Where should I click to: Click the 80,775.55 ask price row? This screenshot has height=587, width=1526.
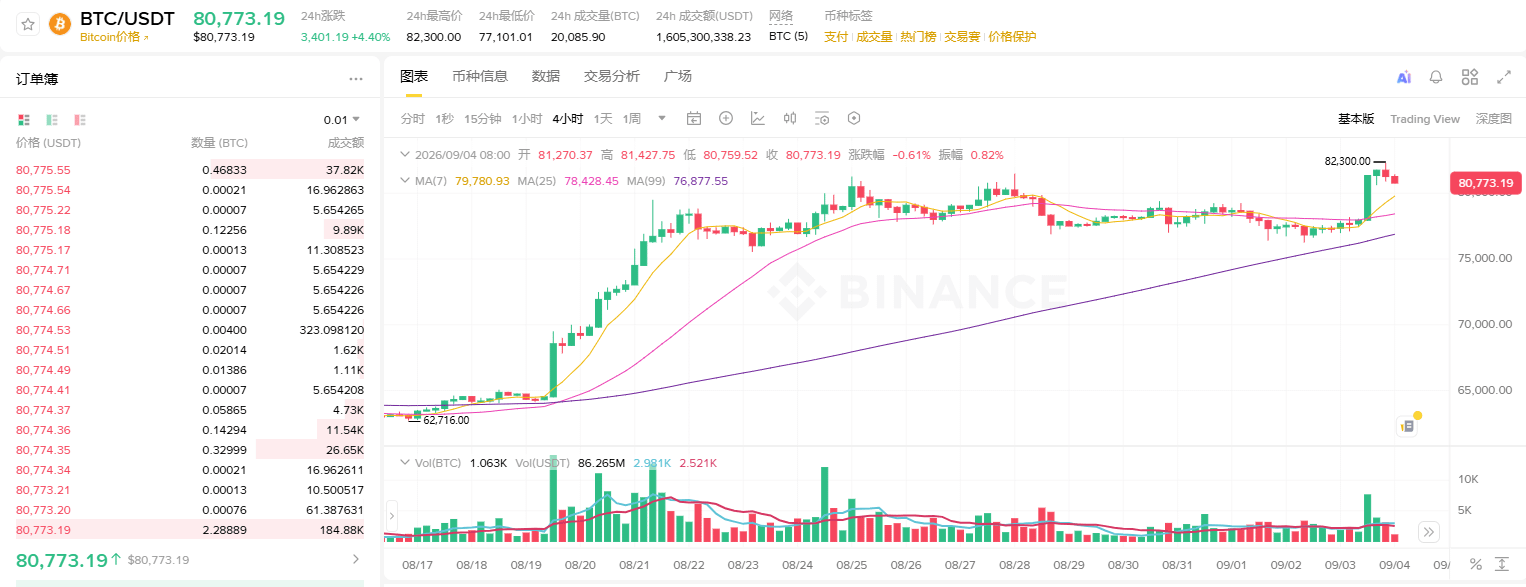190,170
